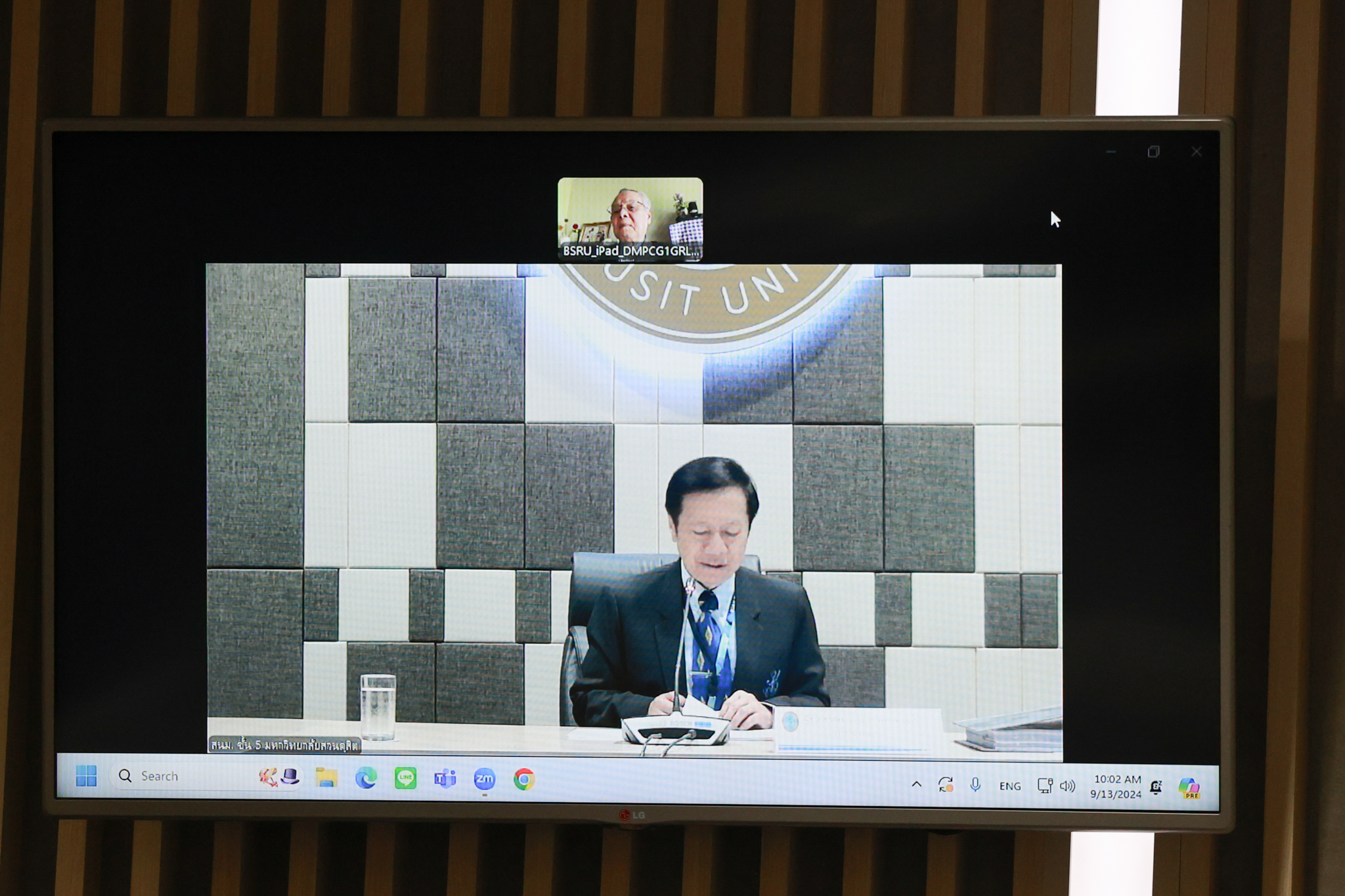1345x896 pixels.
Task: Switch the ENG input language indicator
Action: click(x=1010, y=786)
